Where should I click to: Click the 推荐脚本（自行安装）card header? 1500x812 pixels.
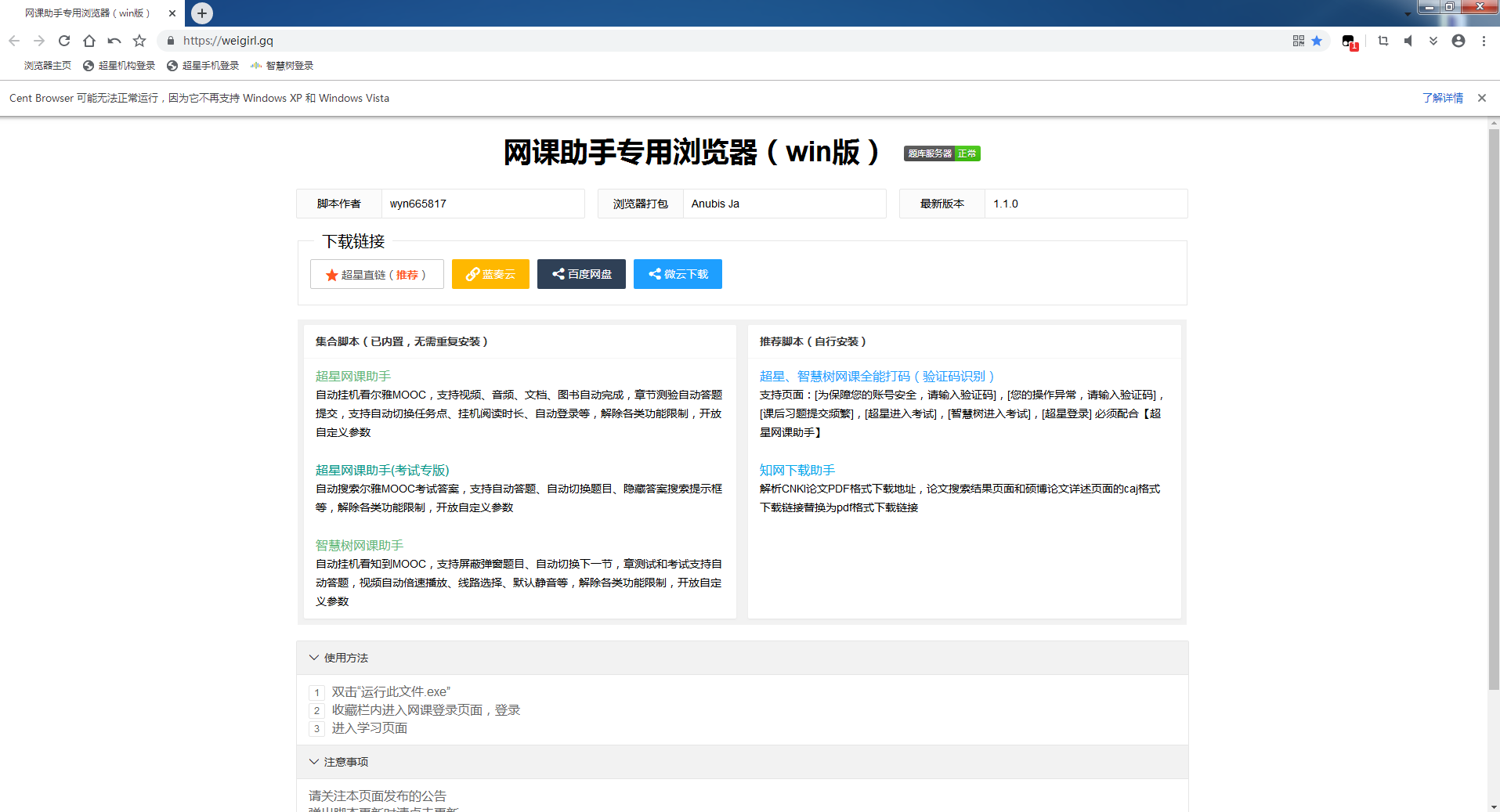964,341
